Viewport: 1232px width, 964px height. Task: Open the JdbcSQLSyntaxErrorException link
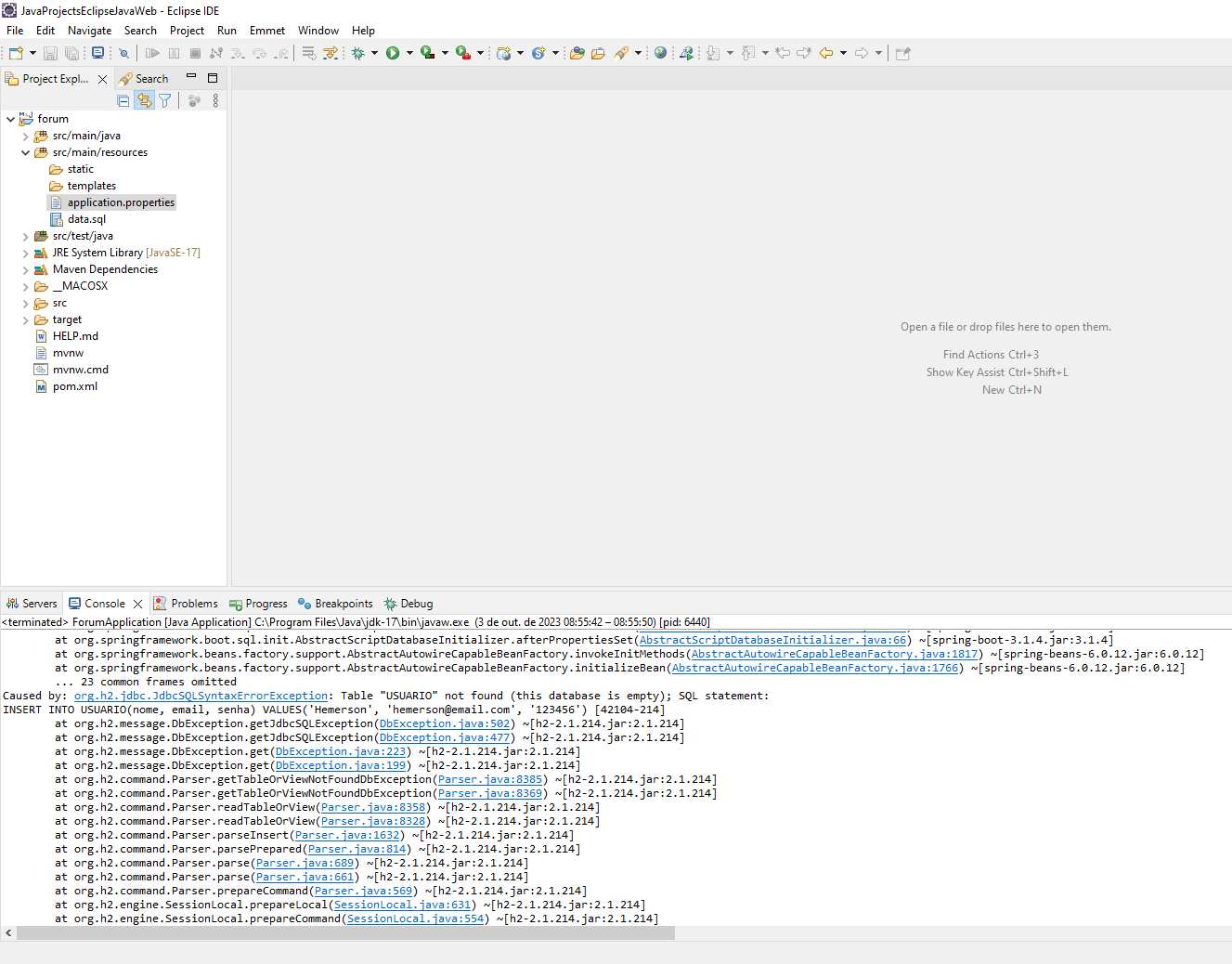click(201, 696)
